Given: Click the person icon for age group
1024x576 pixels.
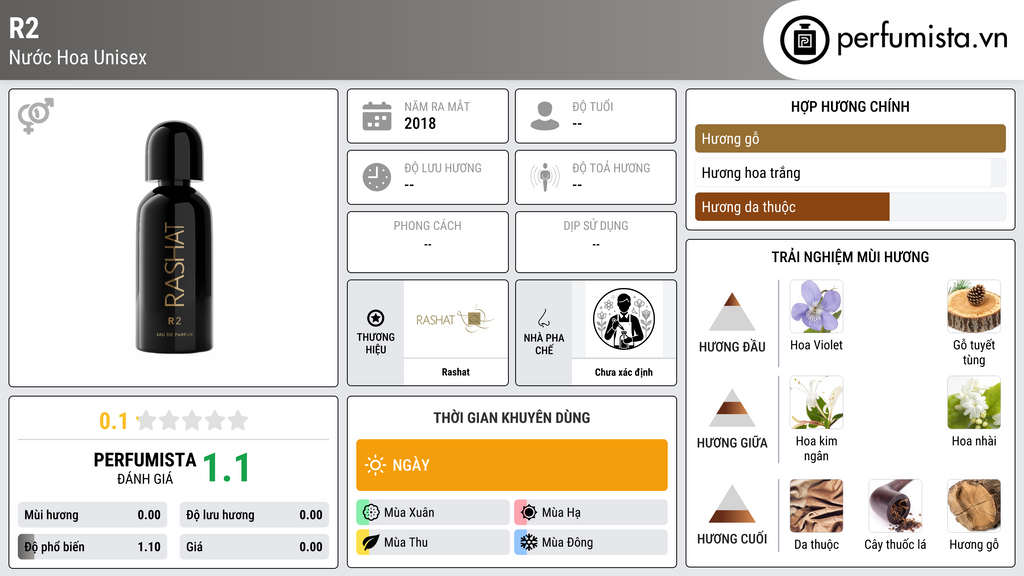Looking at the screenshot, I should (x=545, y=116).
